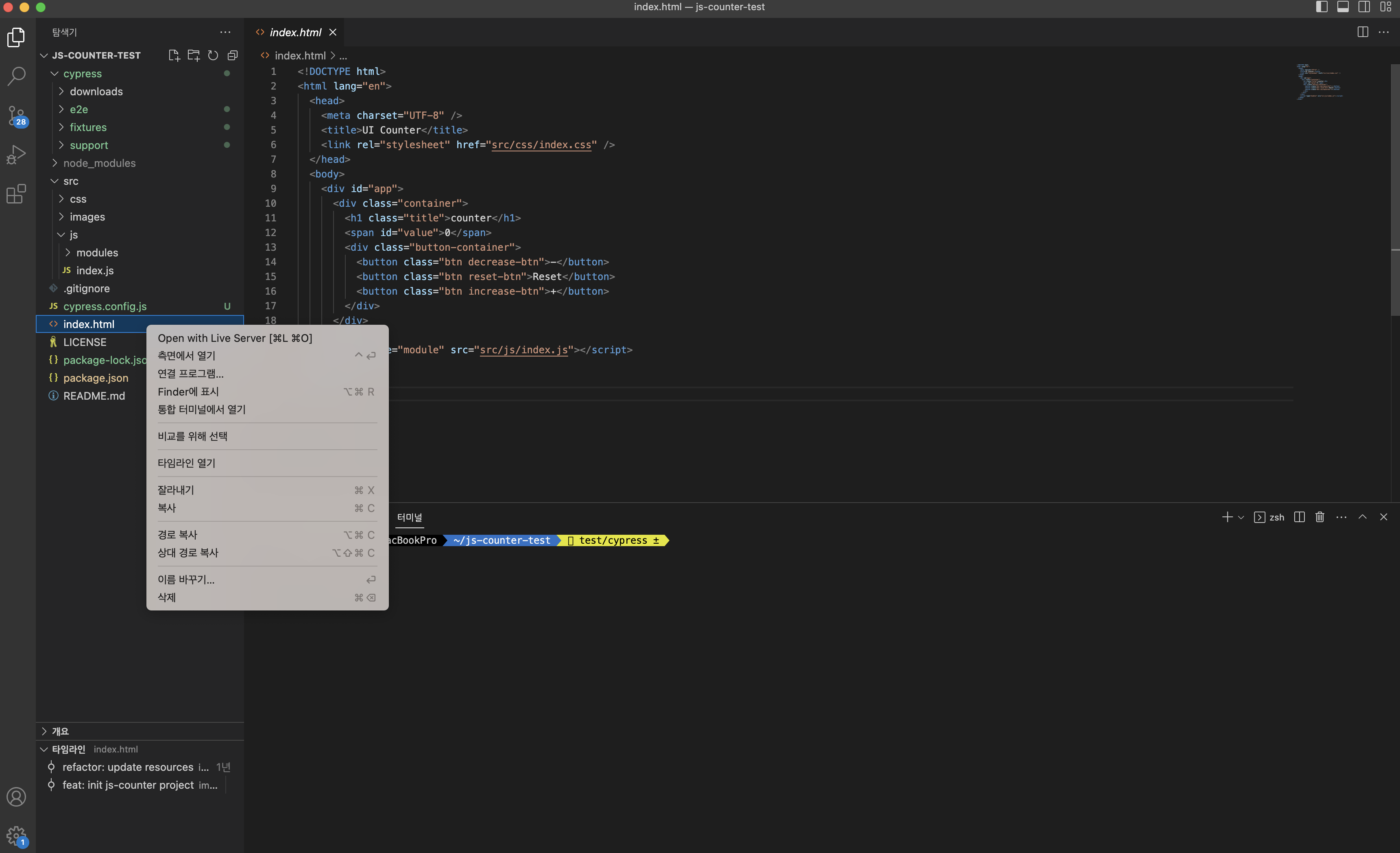
Task: Select 연결 프로그램... menu entry
Action: (268, 374)
